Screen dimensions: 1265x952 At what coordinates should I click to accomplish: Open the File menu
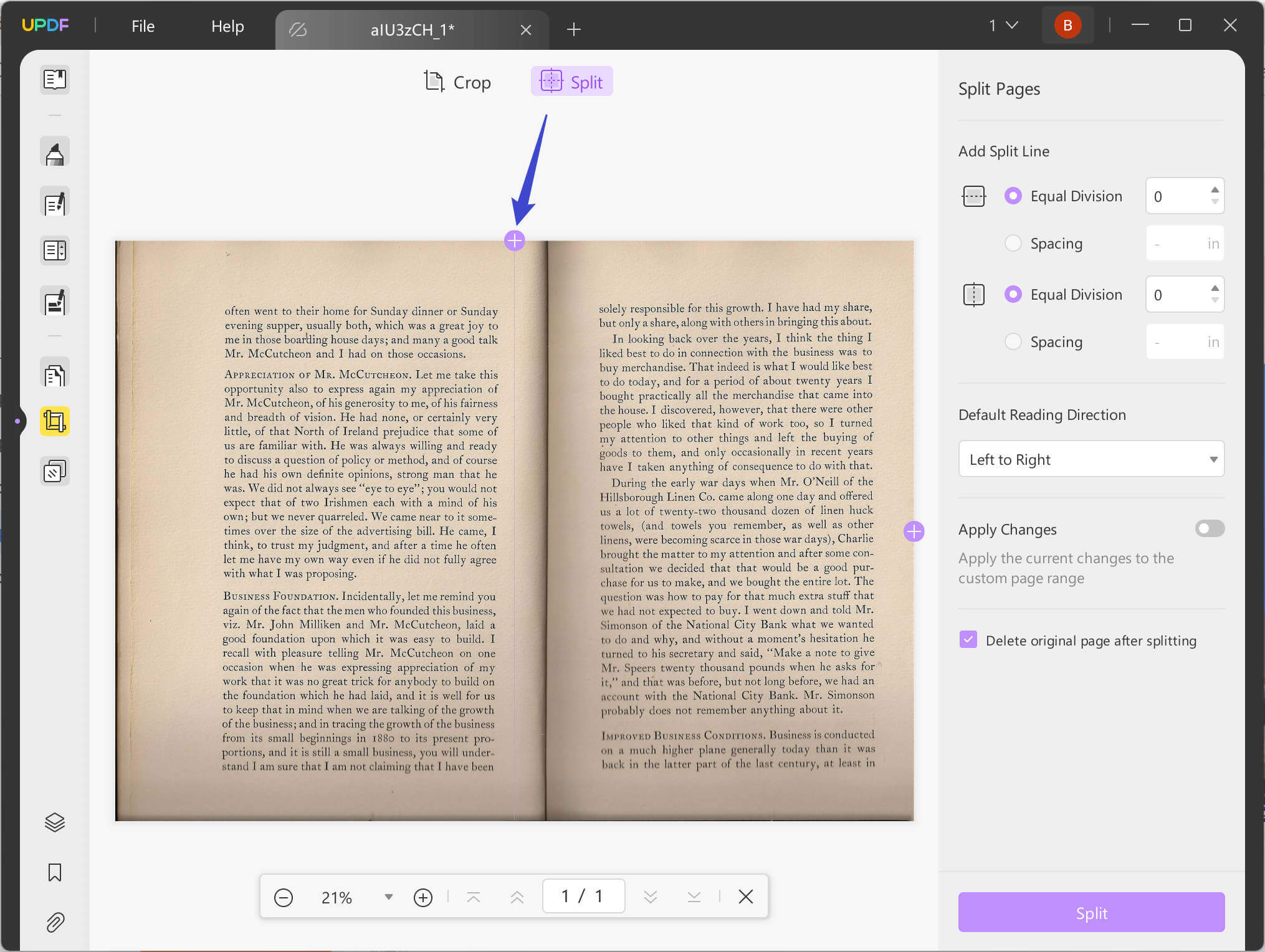pos(142,26)
